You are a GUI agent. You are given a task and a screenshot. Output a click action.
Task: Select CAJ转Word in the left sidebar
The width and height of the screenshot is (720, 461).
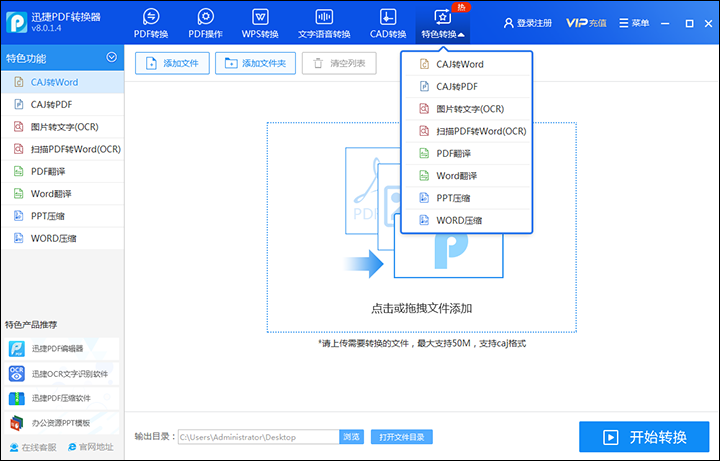62,82
